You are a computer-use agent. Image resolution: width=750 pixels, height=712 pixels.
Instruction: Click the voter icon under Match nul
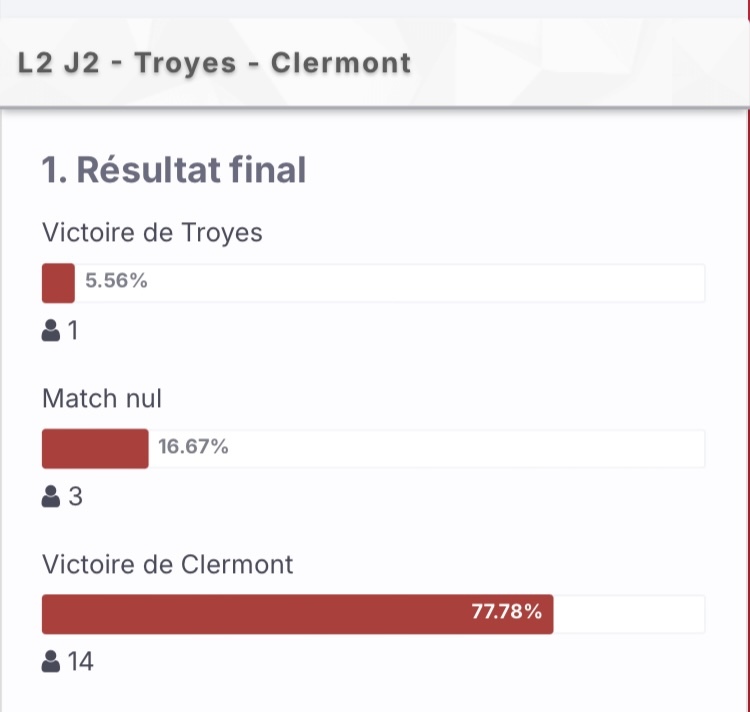[x=51, y=496]
